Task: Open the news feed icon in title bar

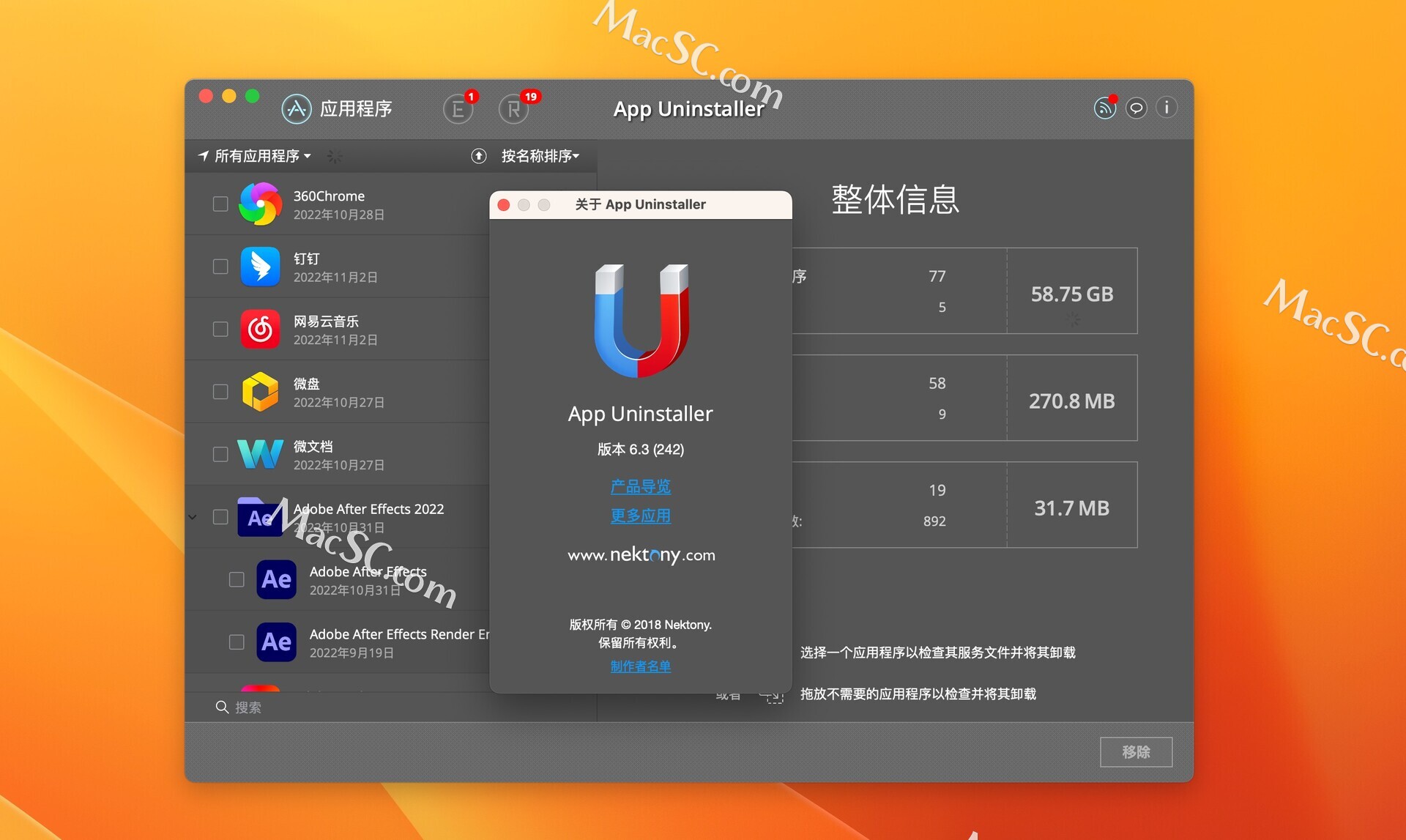Action: pyautogui.click(x=1105, y=108)
